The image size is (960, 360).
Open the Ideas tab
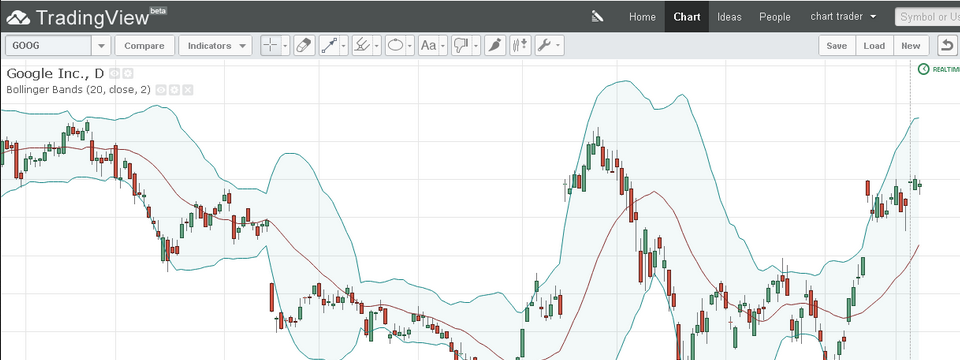point(729,17)
